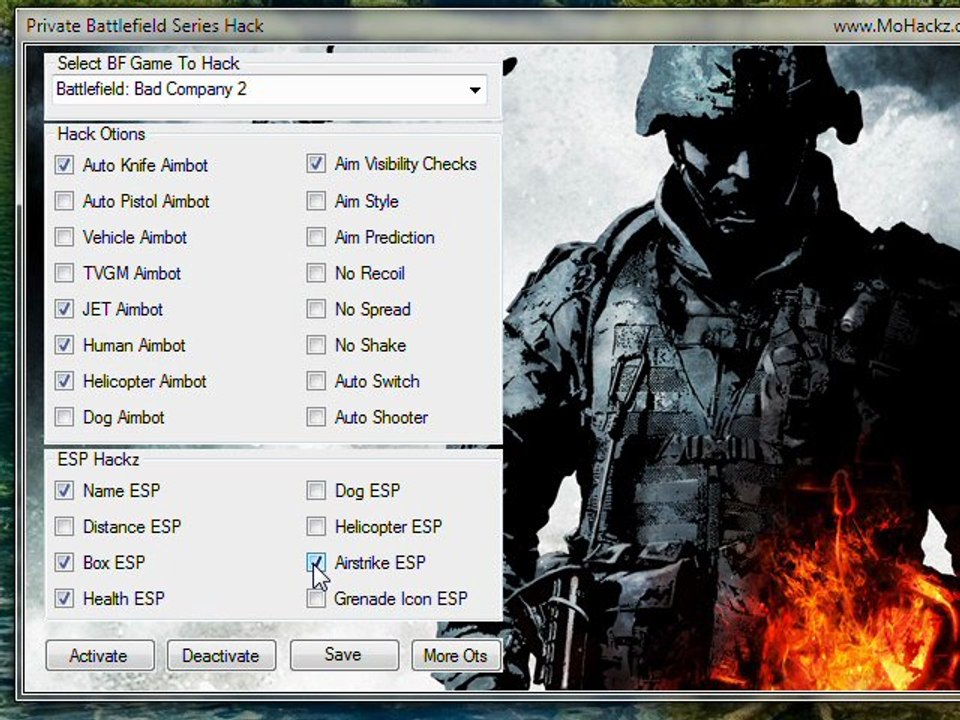Toggle the JET Aimbot checkbox
The width and height of the screenshot is (960, 720).
(x=64, y=309)
